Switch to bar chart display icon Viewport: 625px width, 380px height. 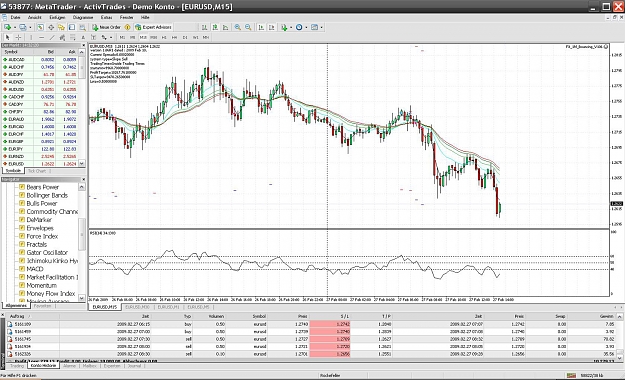click(204, 27)
